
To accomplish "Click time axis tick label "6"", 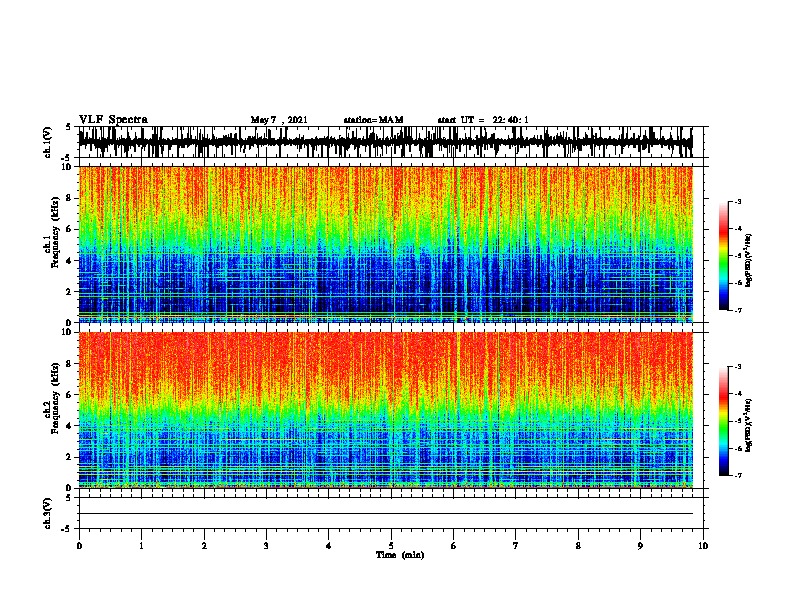I will 454,546.
